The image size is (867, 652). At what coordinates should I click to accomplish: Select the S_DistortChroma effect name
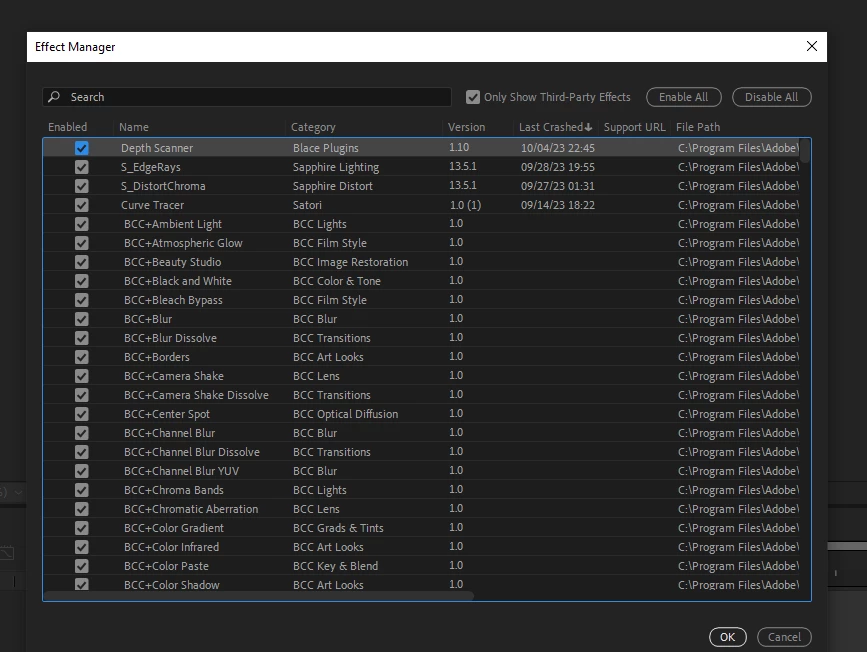coord(163,186)
